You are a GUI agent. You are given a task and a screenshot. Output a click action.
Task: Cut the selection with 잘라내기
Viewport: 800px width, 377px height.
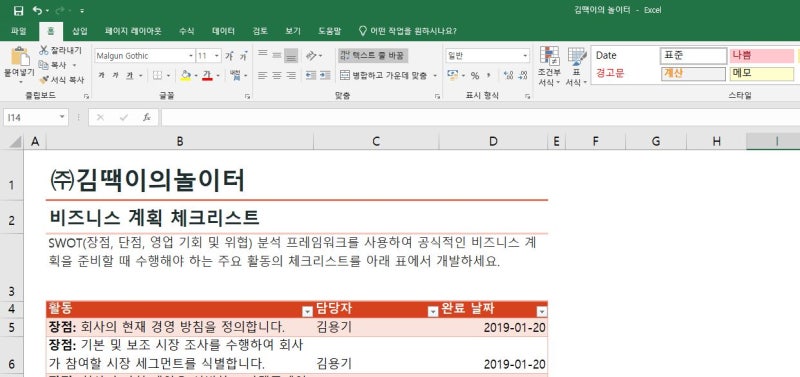click(60, 50)
